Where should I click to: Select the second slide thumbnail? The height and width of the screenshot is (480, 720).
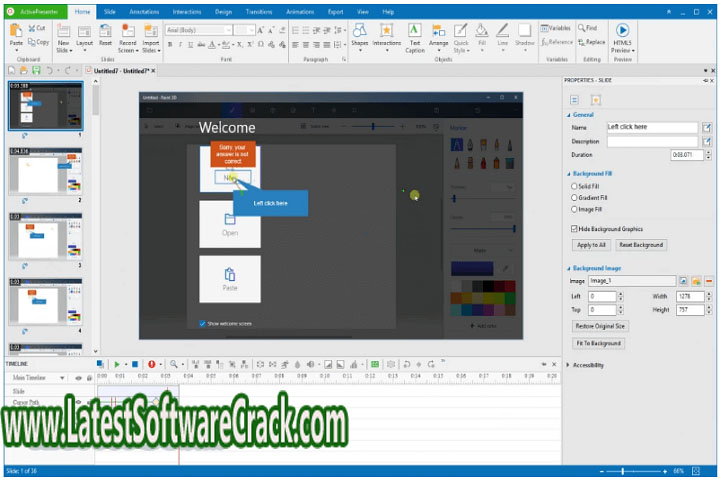coord(46,170)
